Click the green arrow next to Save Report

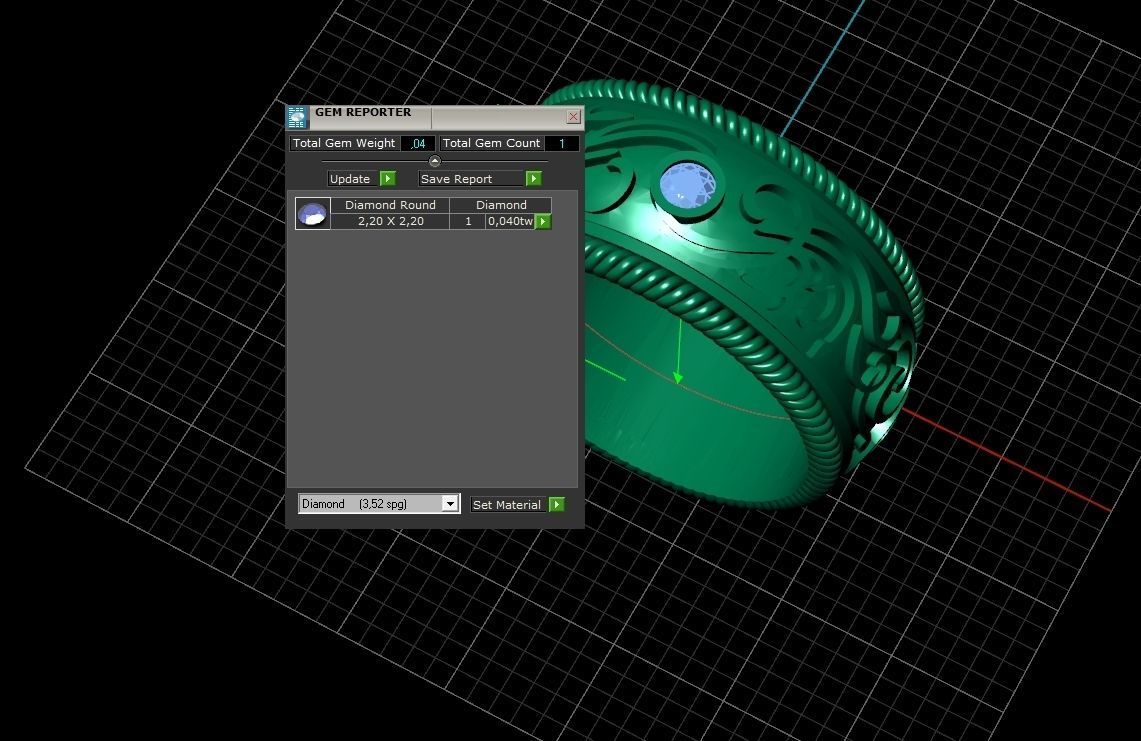[533, 178]
